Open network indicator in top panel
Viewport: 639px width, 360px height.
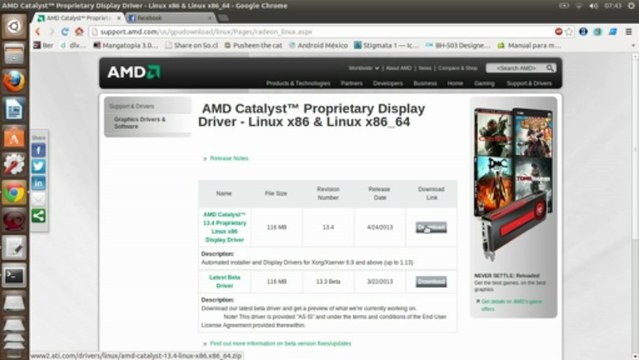tap(579, 6)
